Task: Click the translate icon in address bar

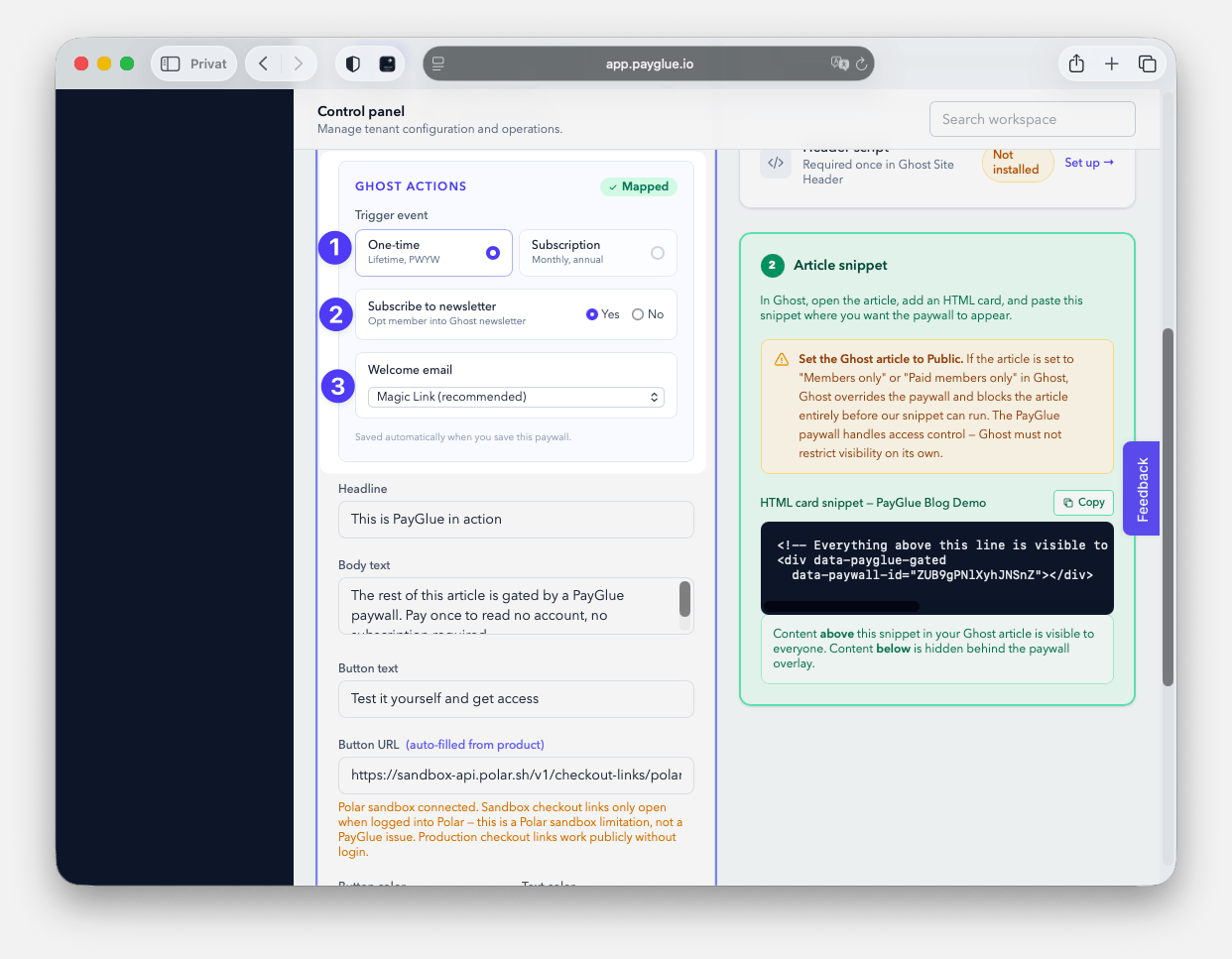Action: tap(839, 63)
